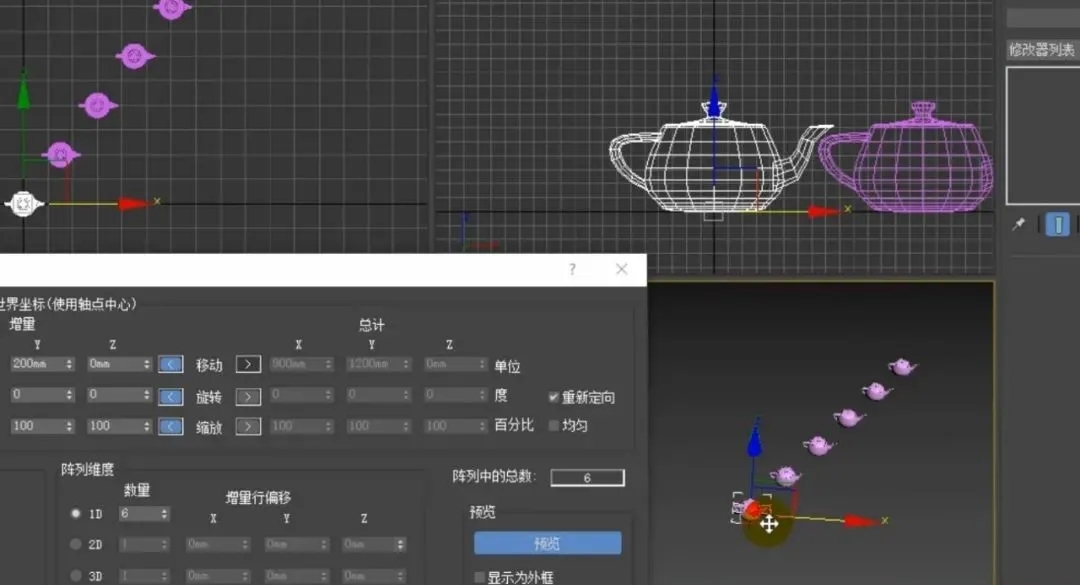The width and height of the screenshot is (1080, 585).
Task: Click spinner of the incremental scale Z field
Action: (147, 427)
